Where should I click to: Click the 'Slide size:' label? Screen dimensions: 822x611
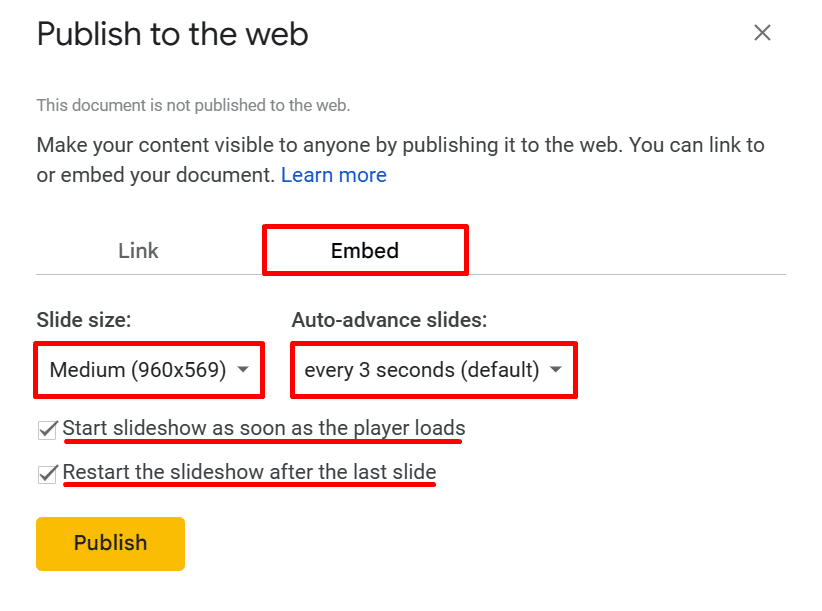84,320
